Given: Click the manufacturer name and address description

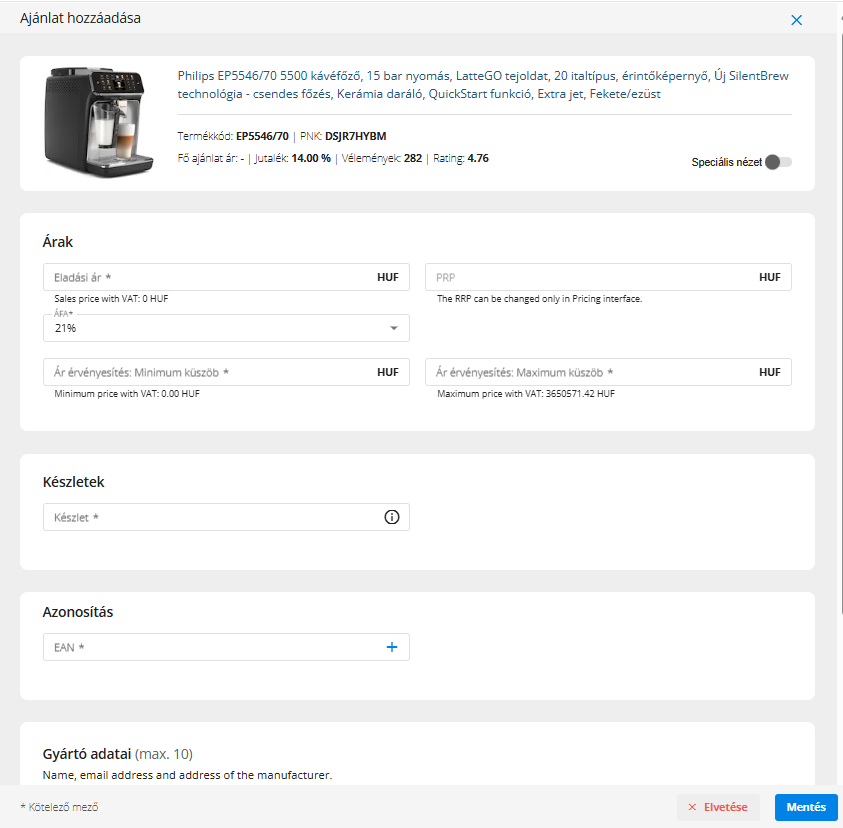Looking at the screenshot, I should click(x=187, y=775).
